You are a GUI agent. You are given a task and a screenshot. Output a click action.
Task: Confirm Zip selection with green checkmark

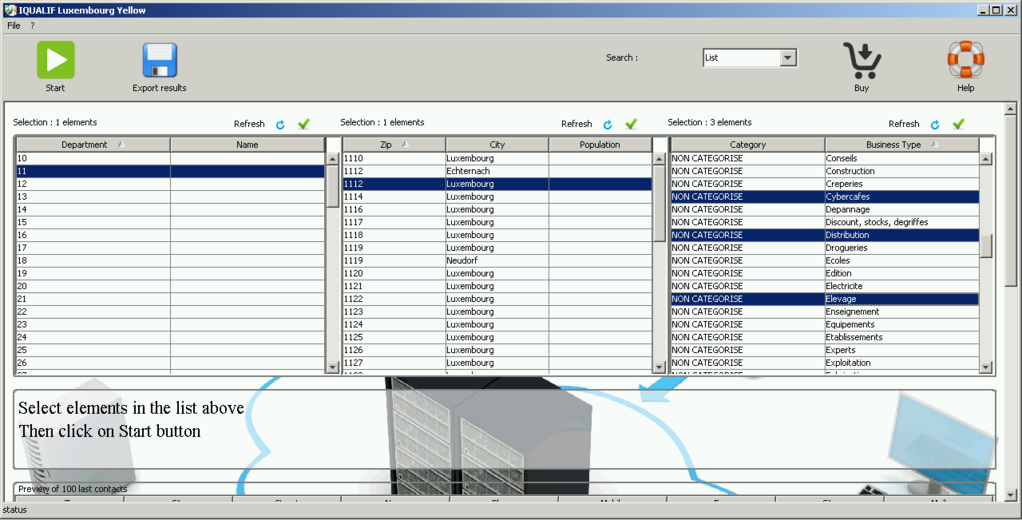[x=631, y=124]
